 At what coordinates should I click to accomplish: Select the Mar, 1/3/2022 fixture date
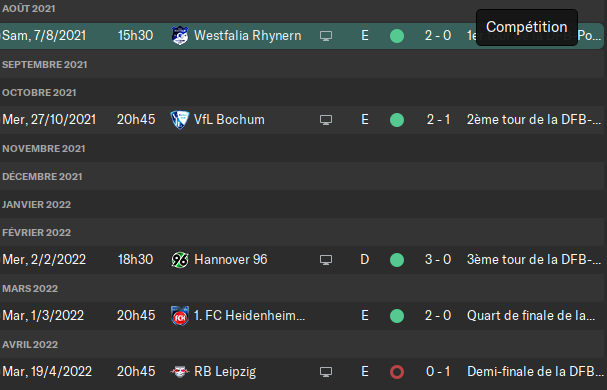point(43,316)
